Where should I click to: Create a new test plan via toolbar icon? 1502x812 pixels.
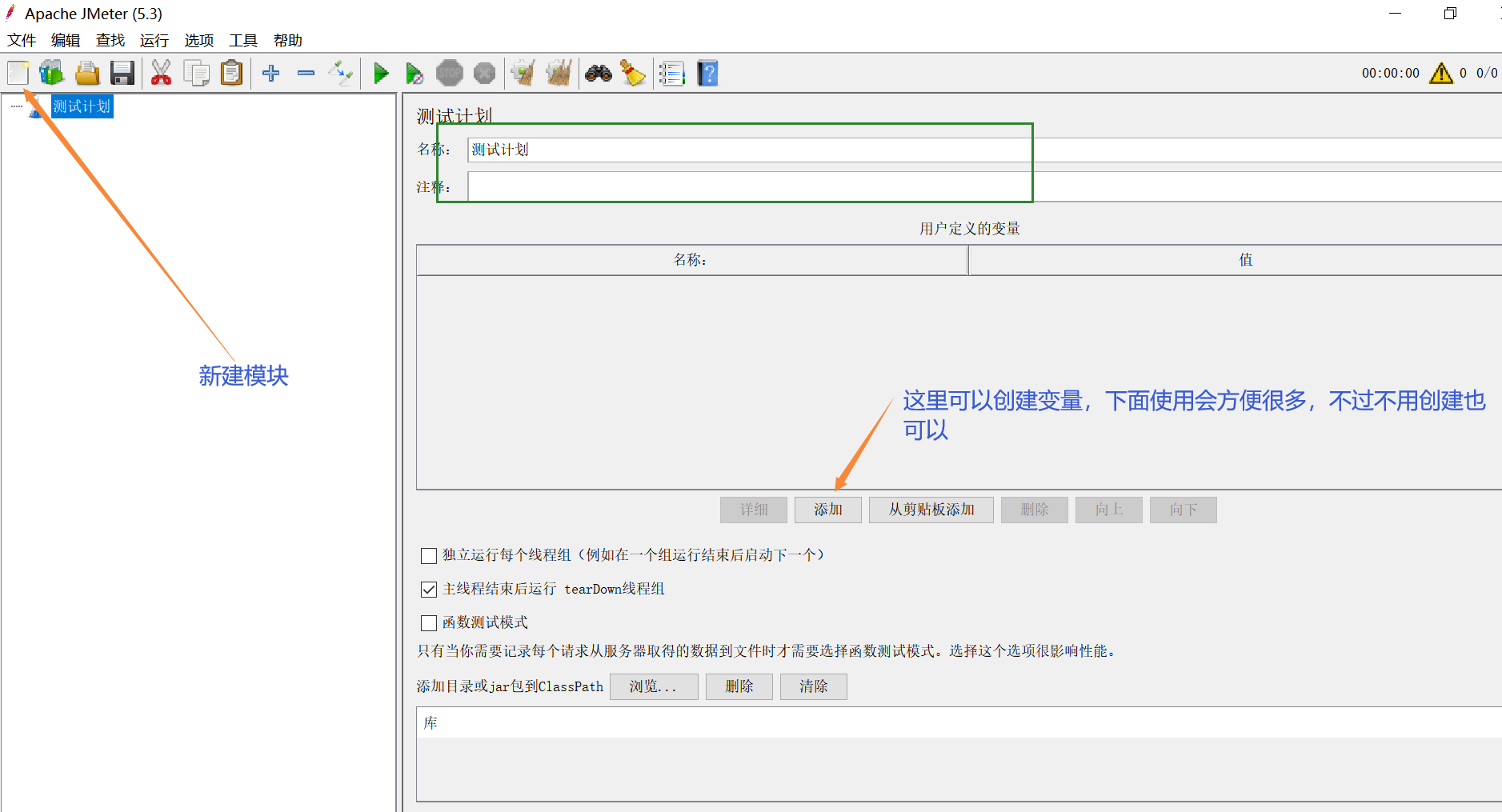point(18,73)
